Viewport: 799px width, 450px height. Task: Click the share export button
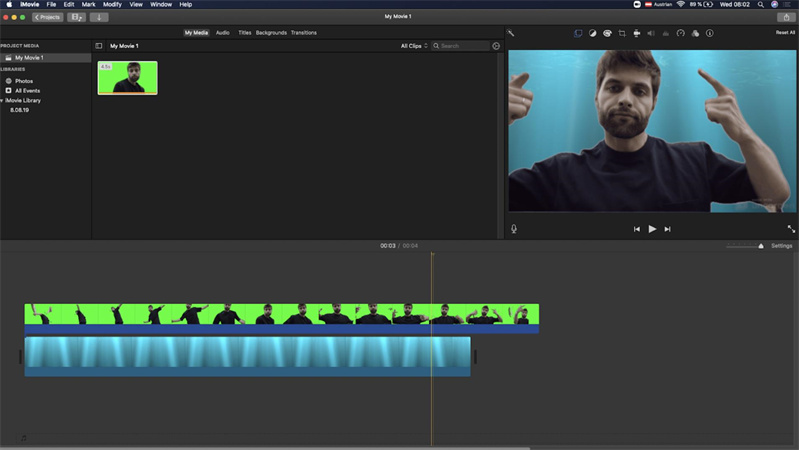pos(786,17)
